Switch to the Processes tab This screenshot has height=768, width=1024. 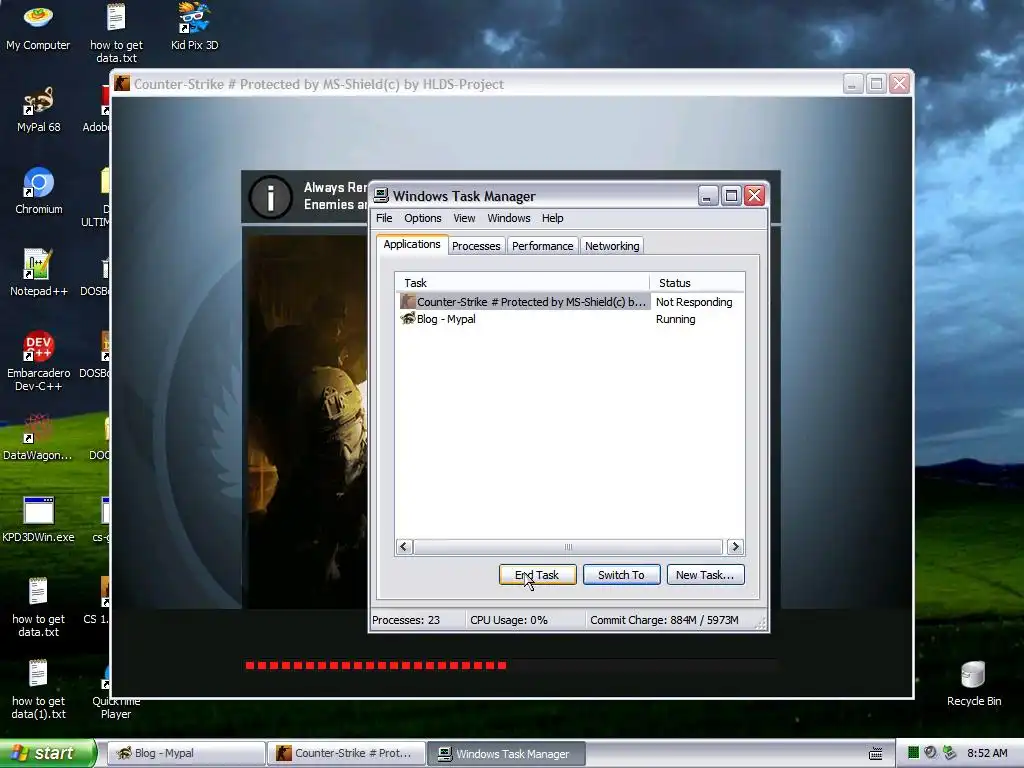[476, 246]
